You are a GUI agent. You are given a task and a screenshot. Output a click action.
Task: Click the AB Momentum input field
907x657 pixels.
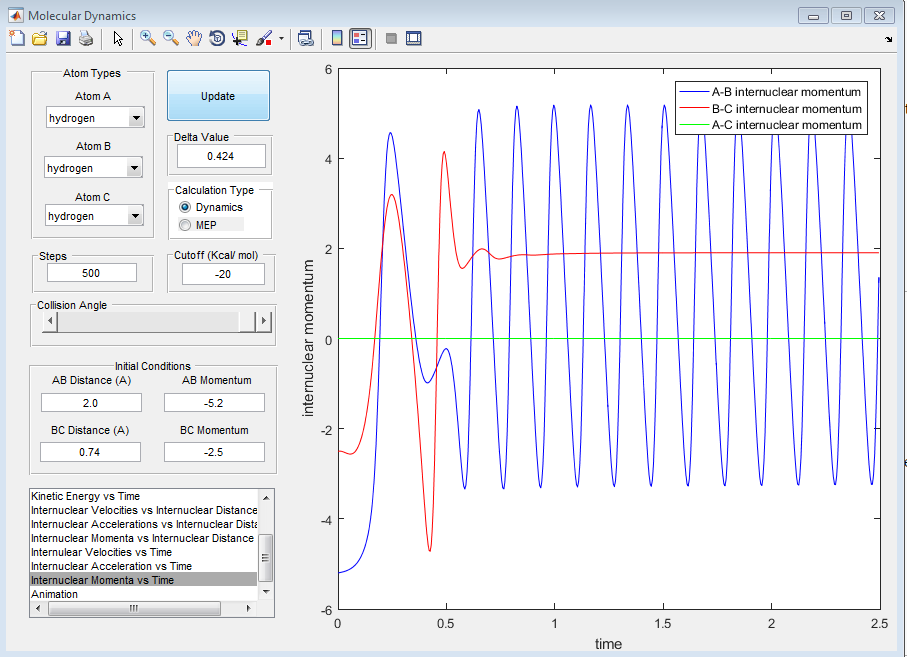point(214,403)
